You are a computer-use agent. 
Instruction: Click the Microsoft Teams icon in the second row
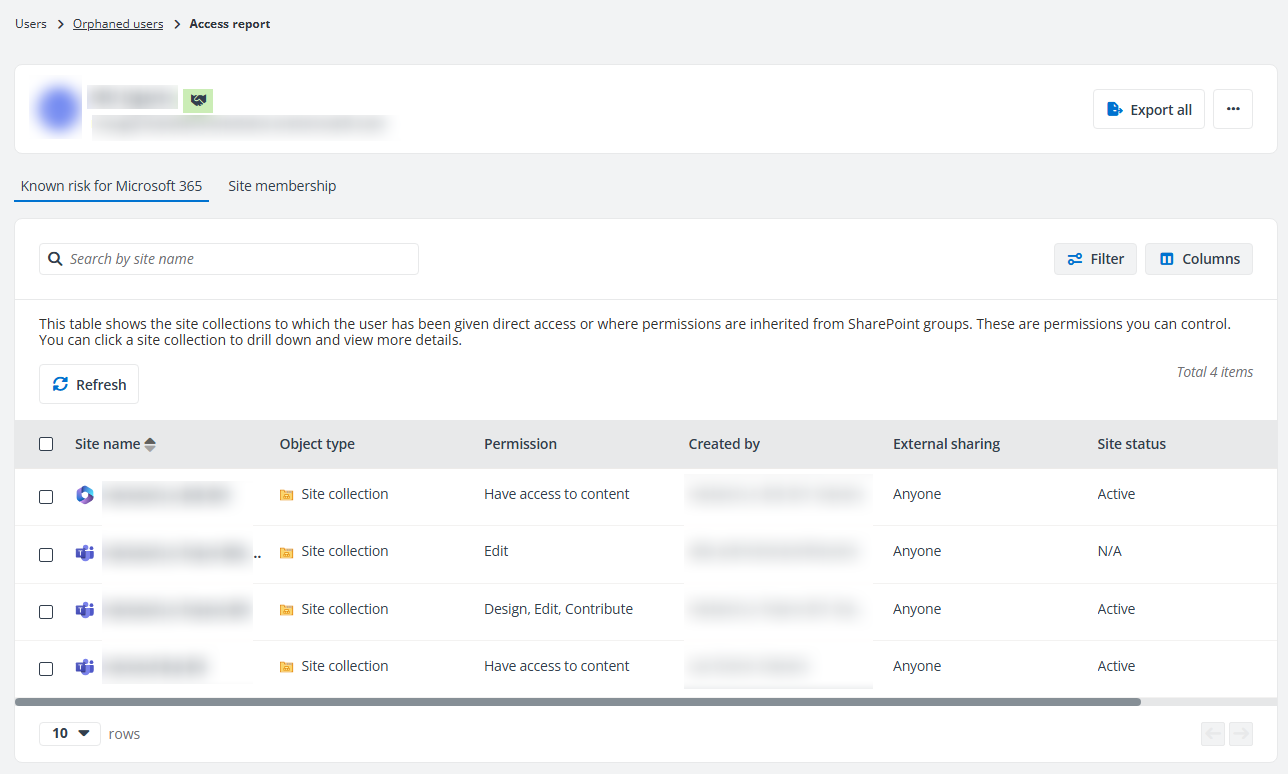tap(84, 553)
